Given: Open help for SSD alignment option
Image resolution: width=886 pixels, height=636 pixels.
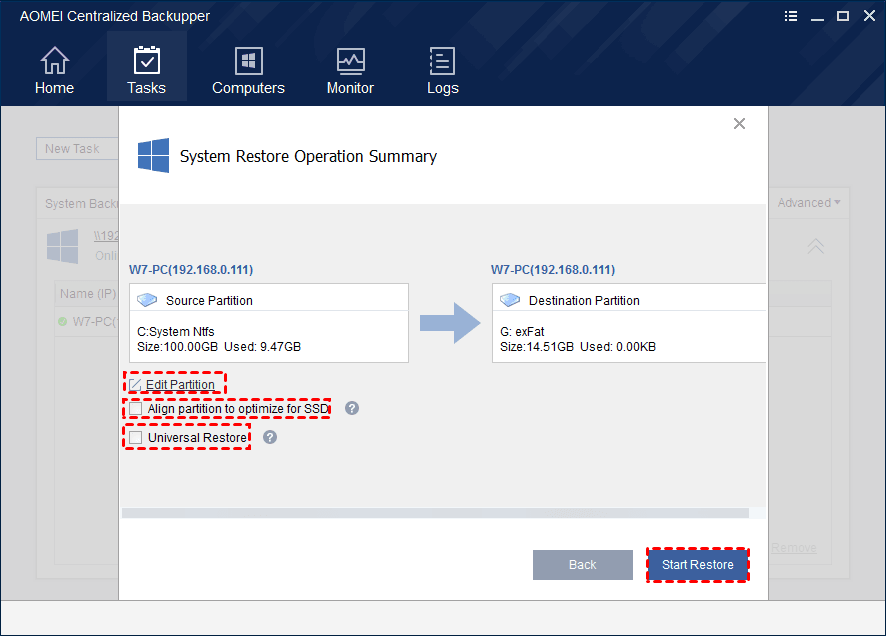Looking at the screenshot, I should (x=352, y=408).
